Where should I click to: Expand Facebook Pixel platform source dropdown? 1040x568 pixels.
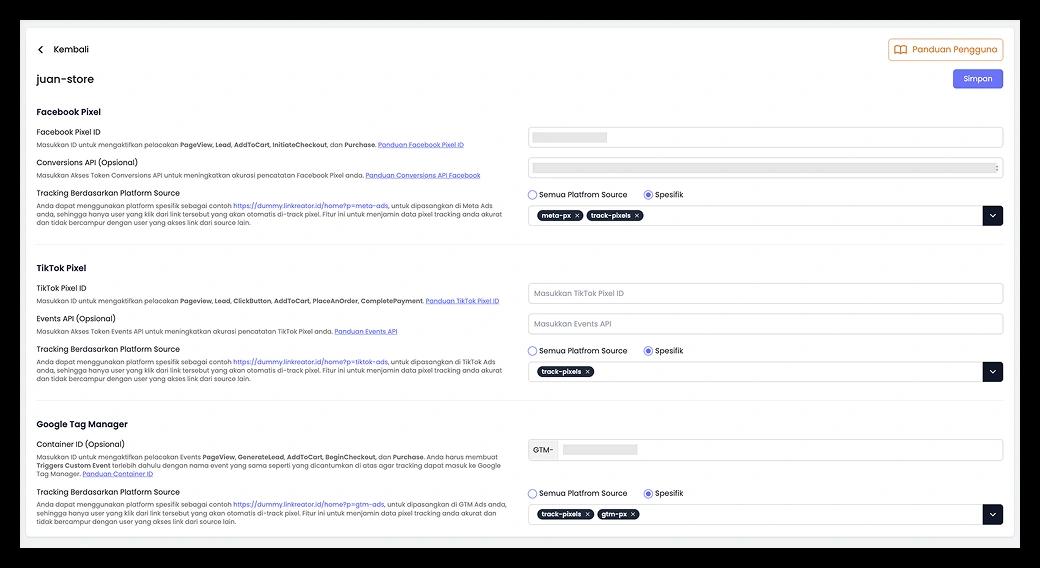[x=992, y=216]
